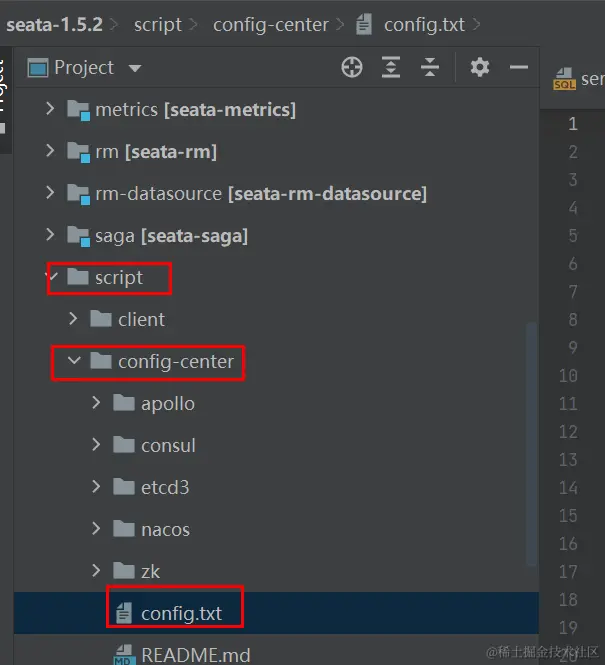605x665 pixels.
Task: Click config.txt in the breadcrumb bar
Action: (x=424, y=25)
